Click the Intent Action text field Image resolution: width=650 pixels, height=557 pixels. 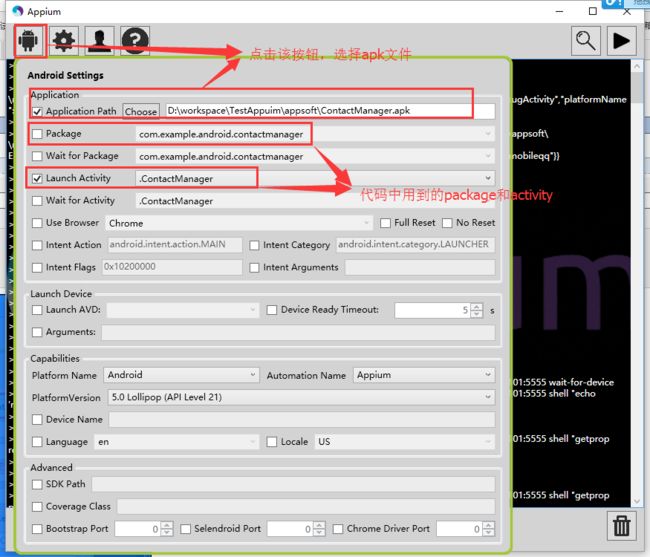tap(175, 245)
